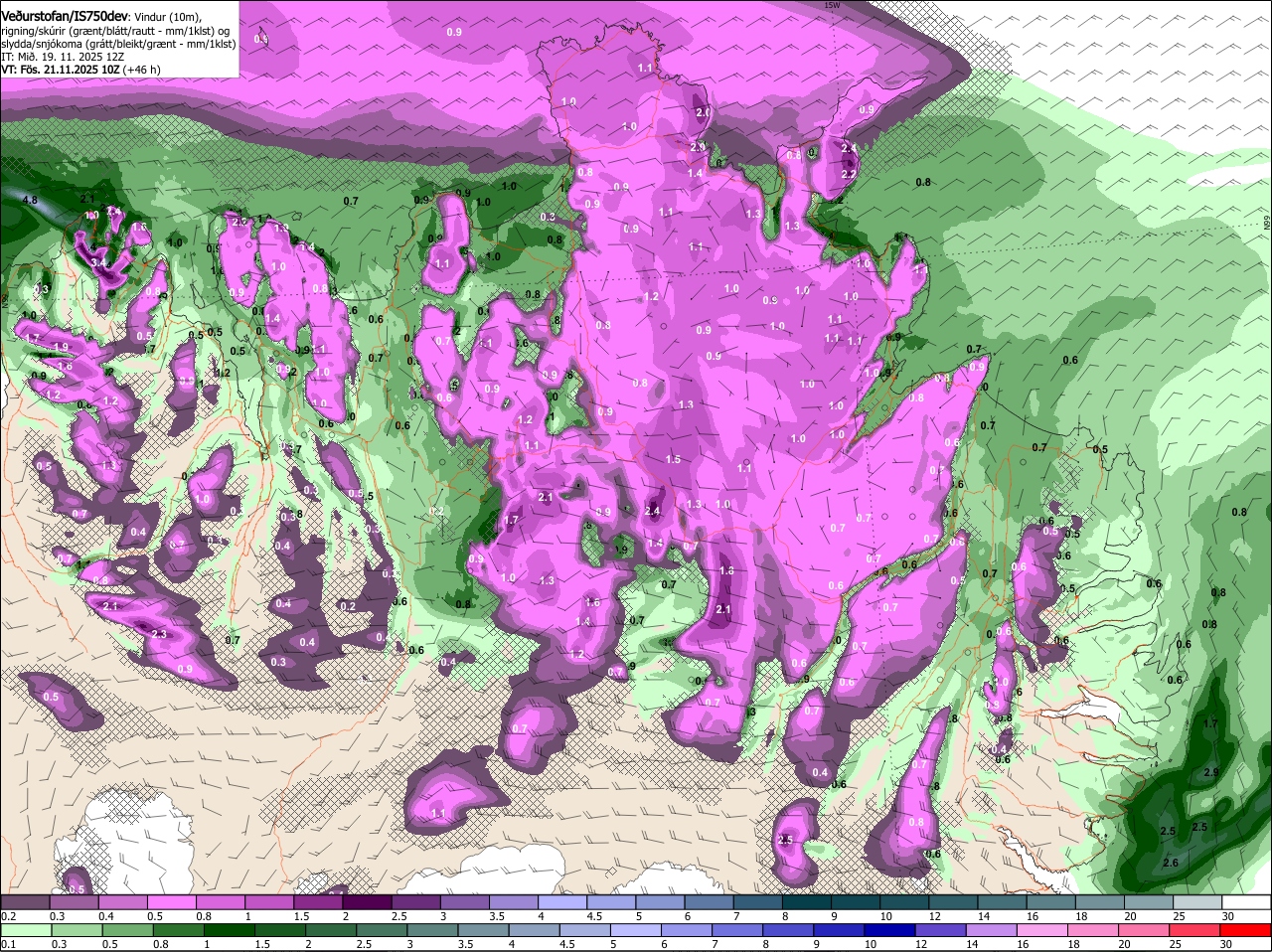Click the '20' label in the lower legend
Image resolution: width=1272 pixels, height=952 pixels.
(1124, 944)
